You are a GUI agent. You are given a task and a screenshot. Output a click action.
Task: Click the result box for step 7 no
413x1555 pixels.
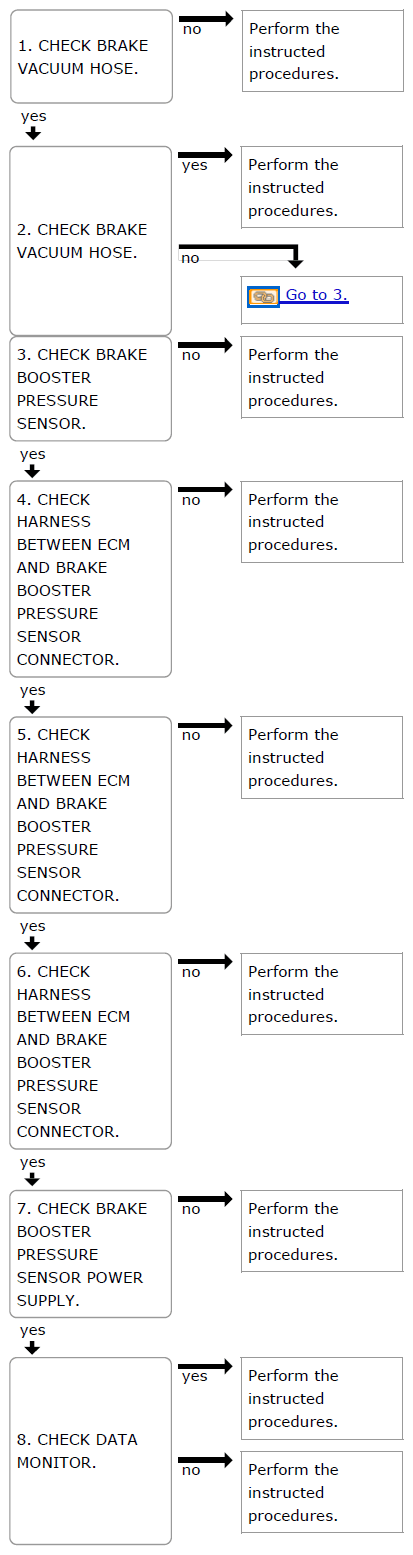(x=322, y=1231)
